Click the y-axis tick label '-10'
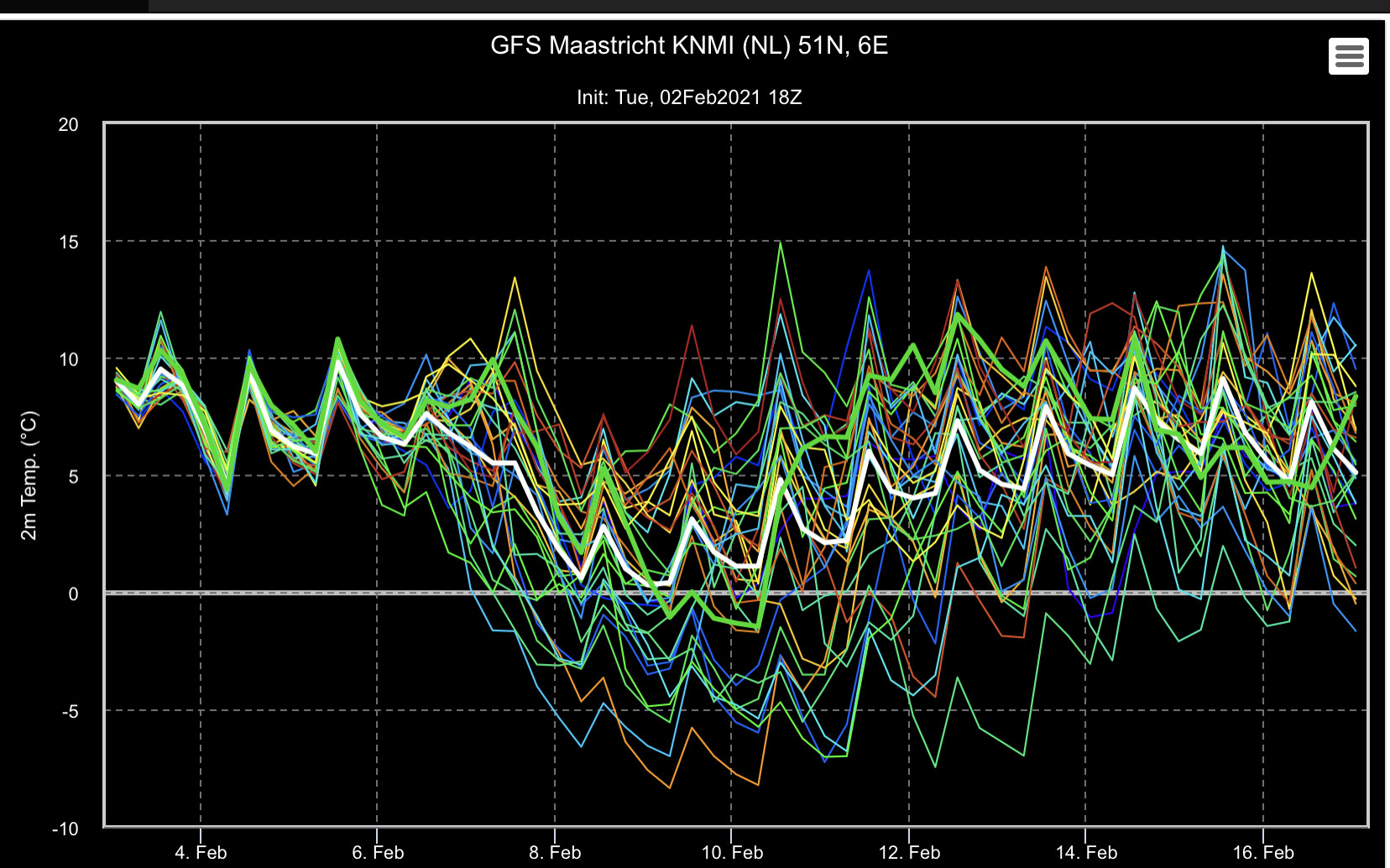 point(65,829)
